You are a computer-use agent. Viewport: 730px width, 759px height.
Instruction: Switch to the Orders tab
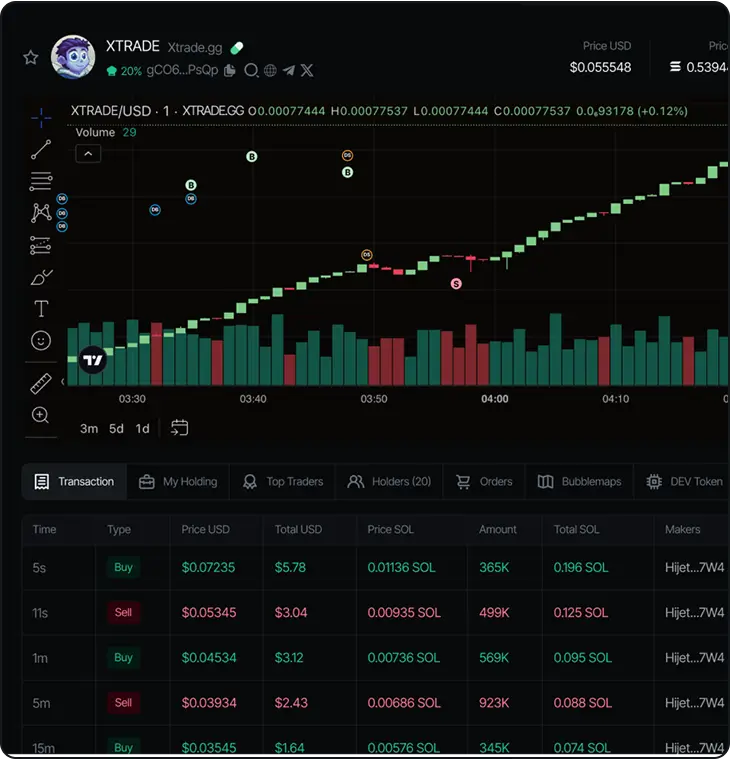(x=484, y=482)
